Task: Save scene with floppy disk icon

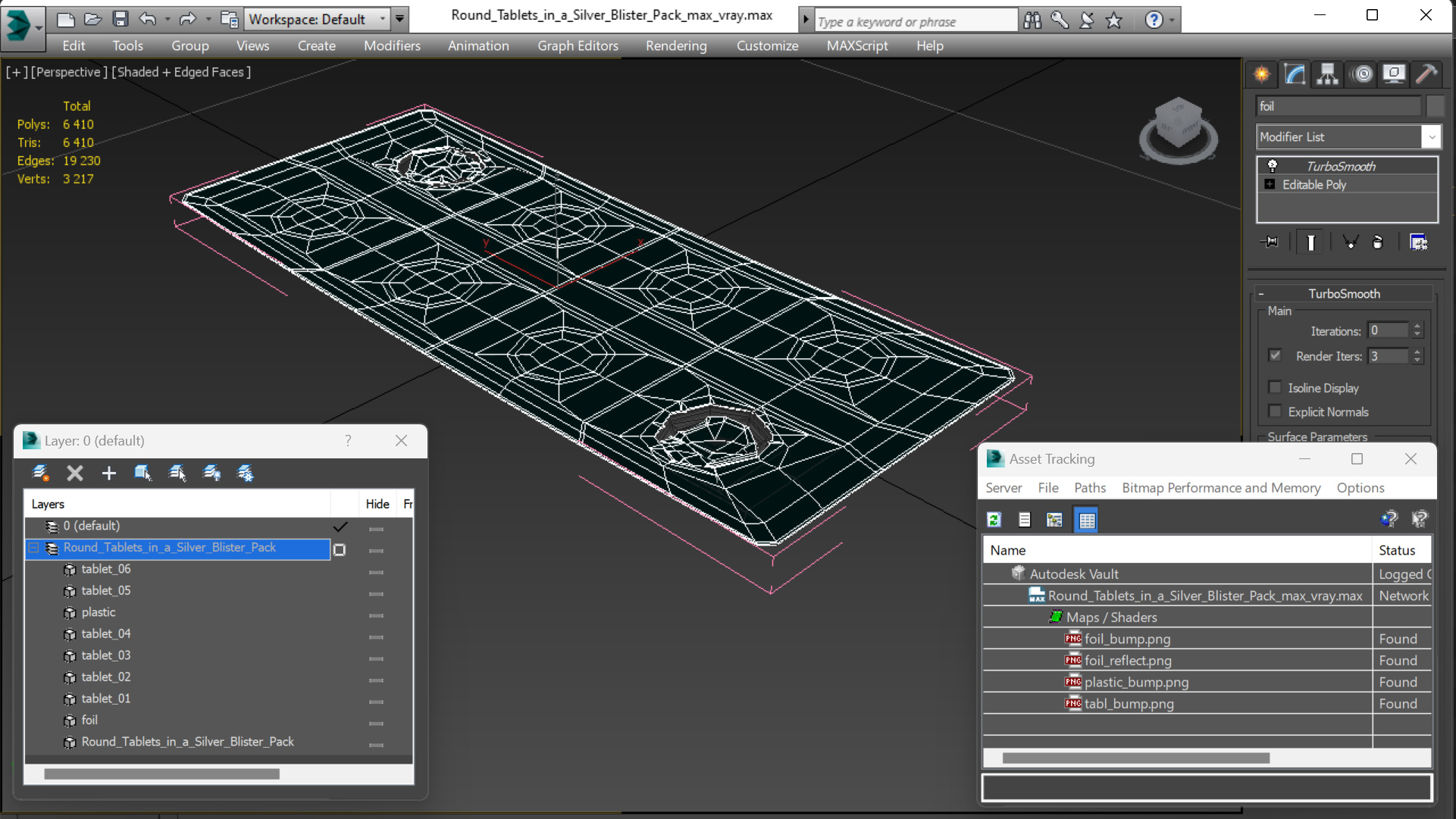Action: 120,19
